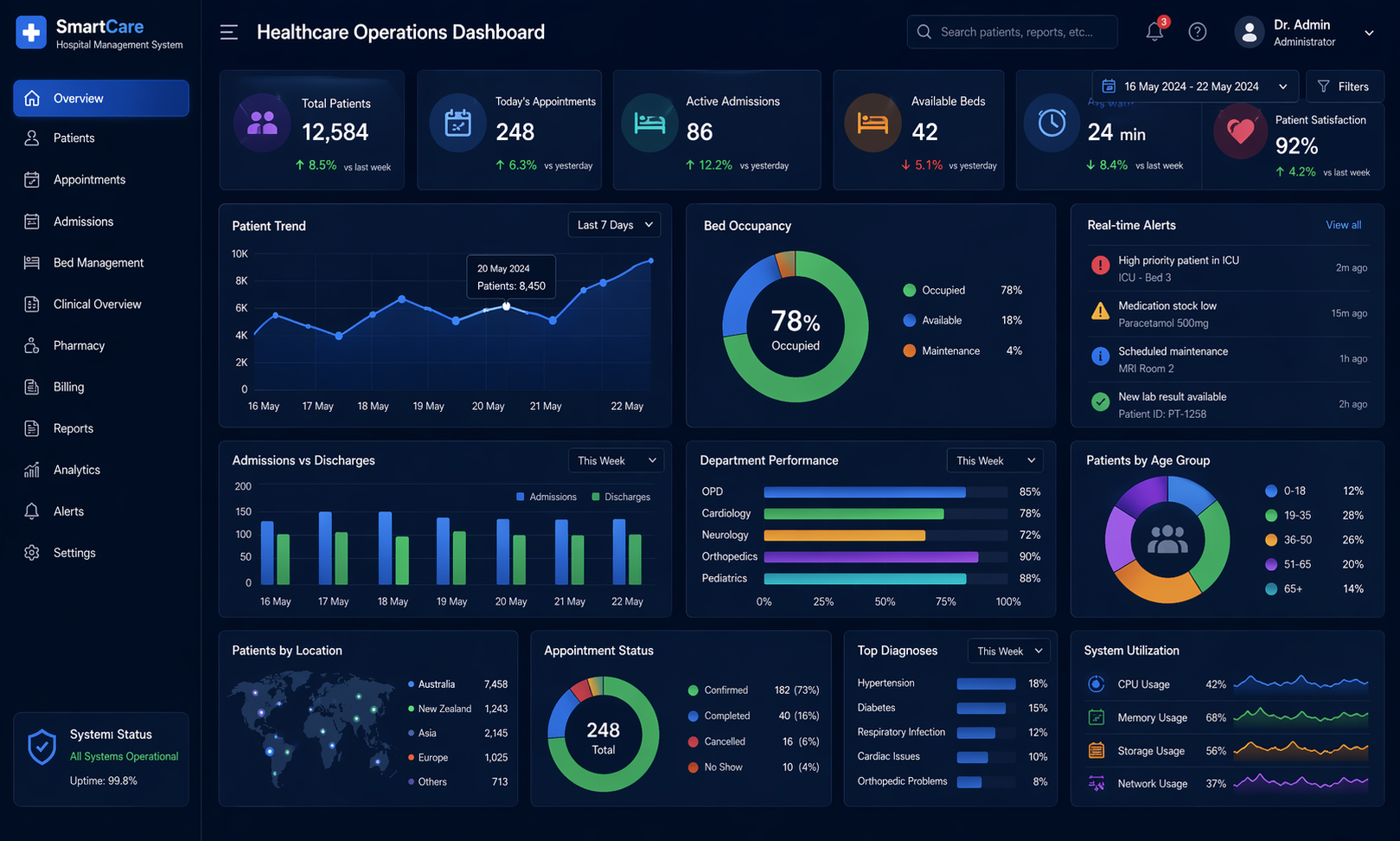Click the blue scheduled maintenance info icon
This screenshot has width=1400, height=841.
(x=1100, y=356)
